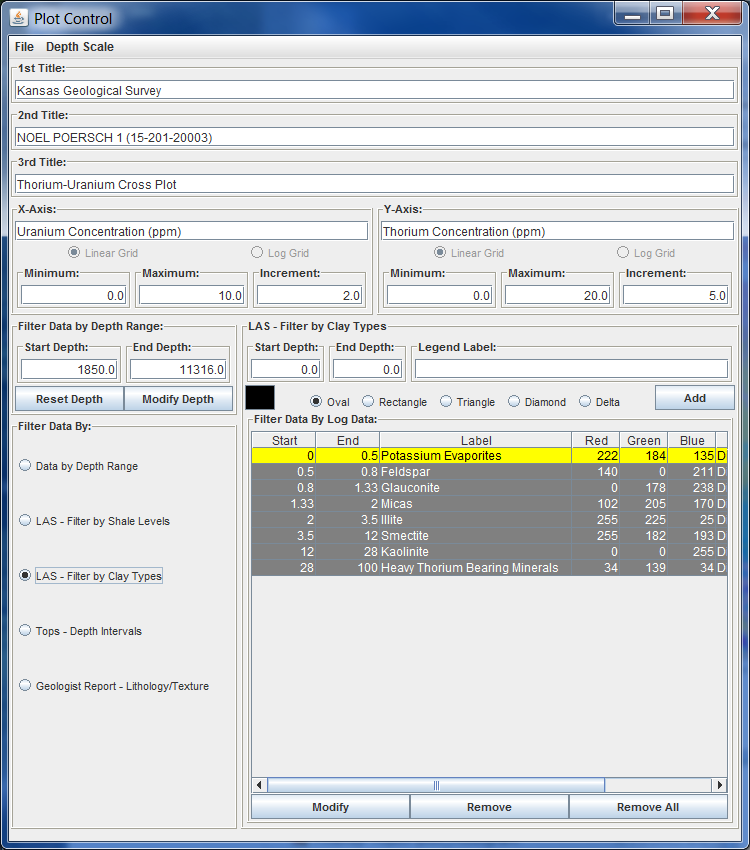Maximize the Plot Control window
The height and width of the screenshot is (850, 750).
pos(665,14)
